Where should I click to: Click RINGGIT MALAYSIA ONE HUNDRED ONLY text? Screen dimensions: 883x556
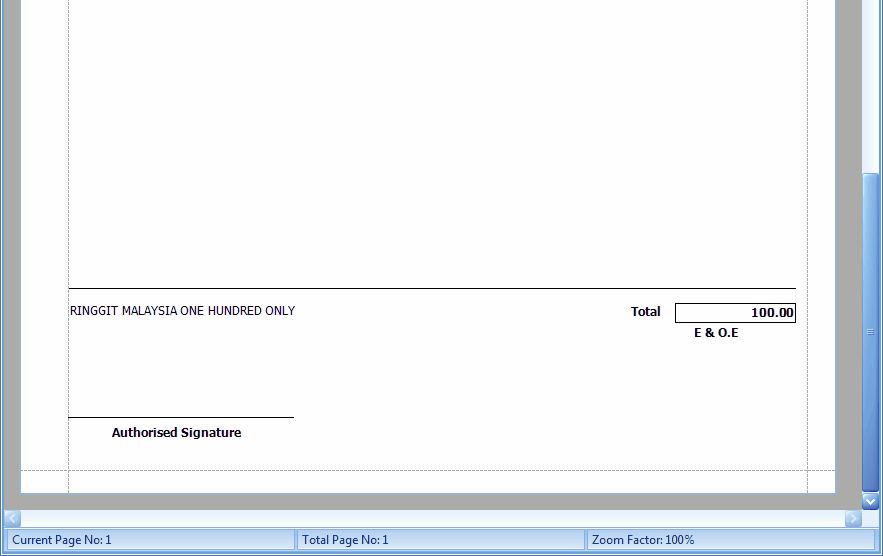pos(182,311)
